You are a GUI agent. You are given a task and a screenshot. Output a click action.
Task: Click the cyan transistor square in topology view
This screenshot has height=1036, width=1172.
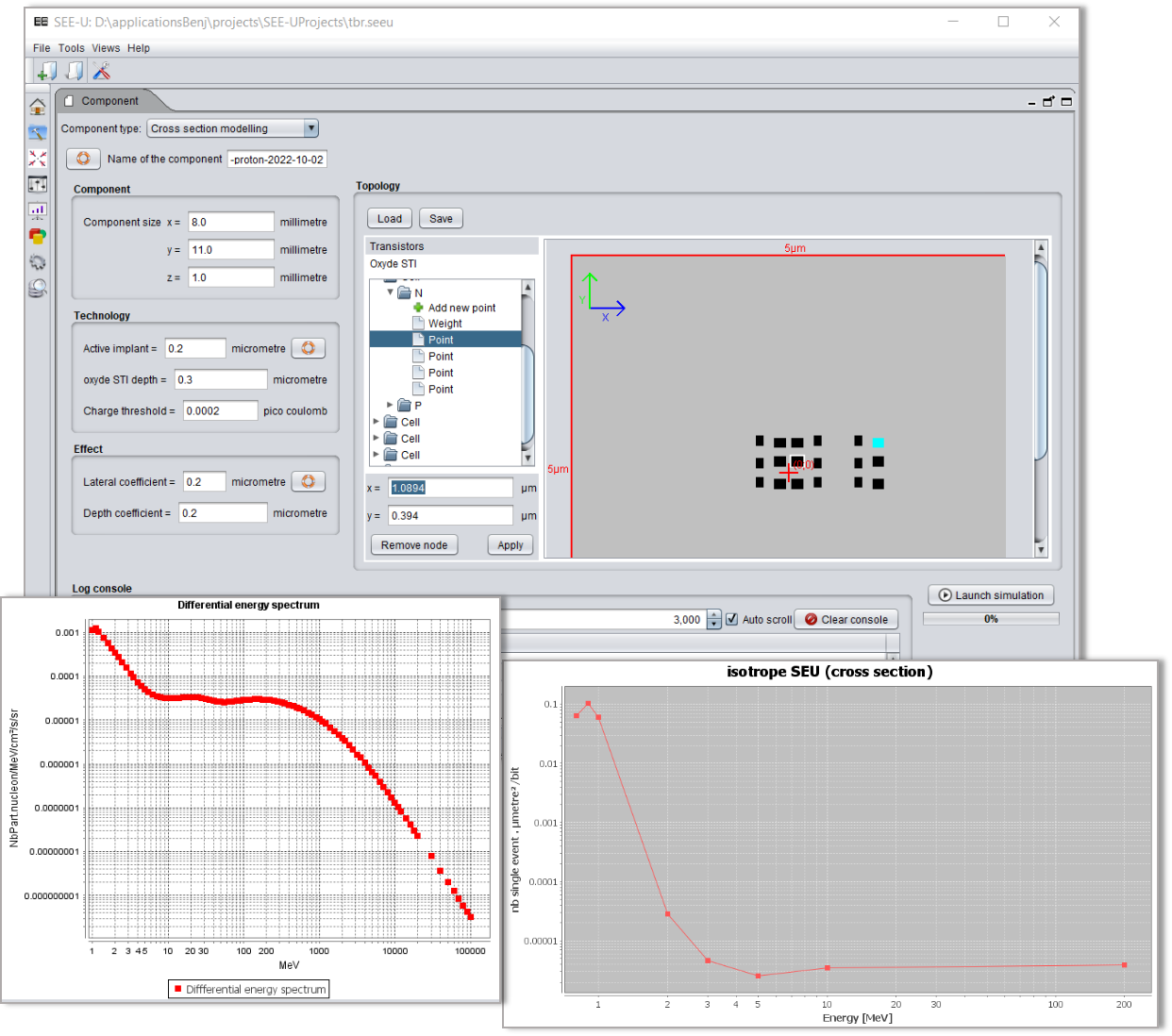click(x=879, y=443)
